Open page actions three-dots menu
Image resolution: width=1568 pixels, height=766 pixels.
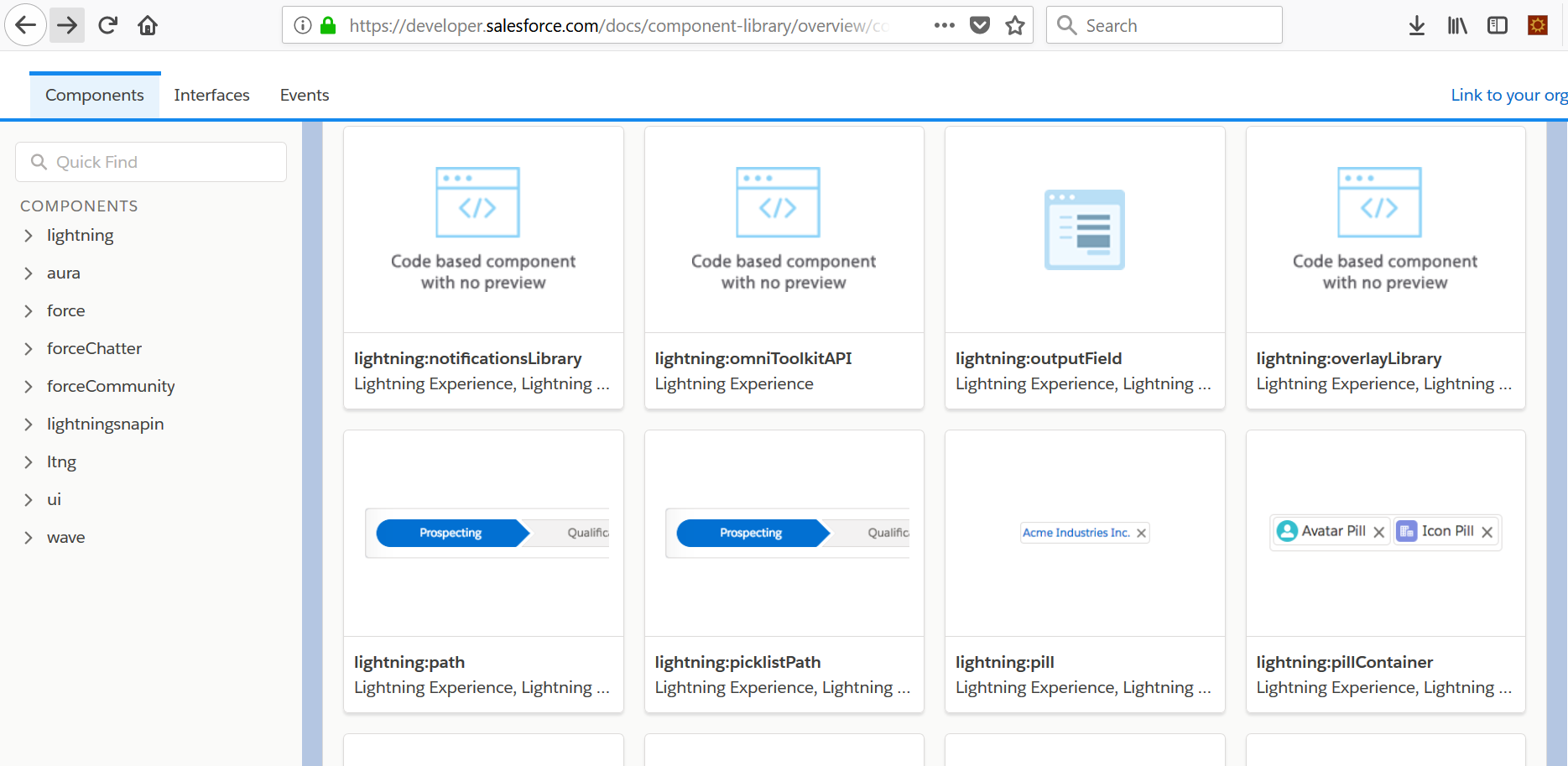click(945, 25)
